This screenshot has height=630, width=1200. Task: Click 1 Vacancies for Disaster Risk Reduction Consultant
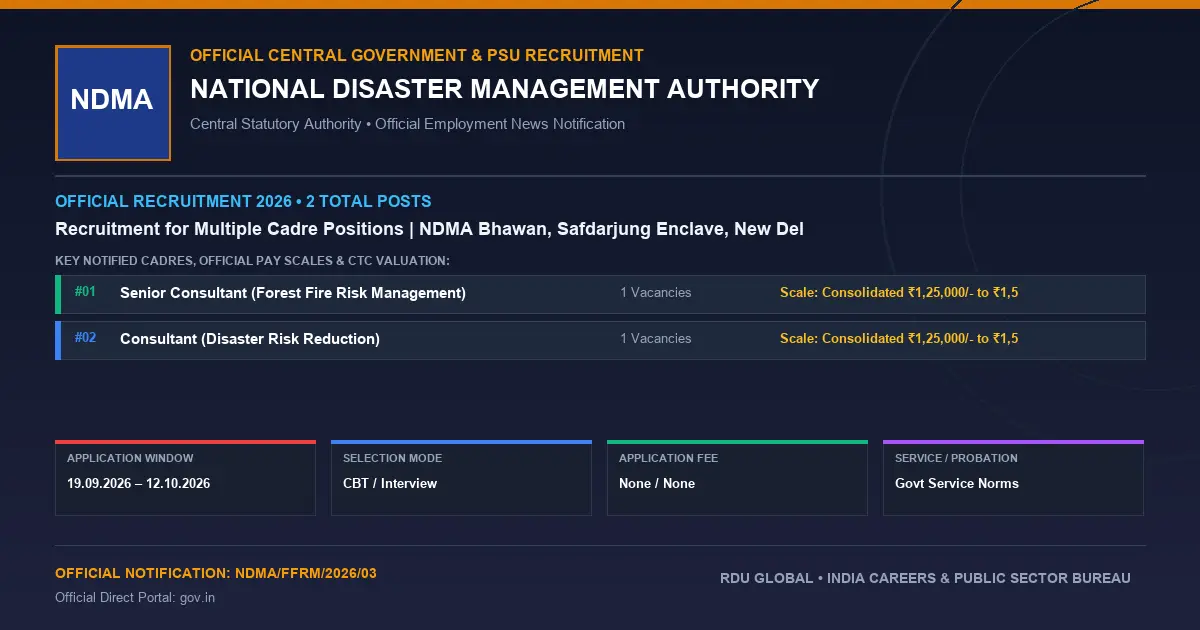pyautogui.click(x=655, y=339)
